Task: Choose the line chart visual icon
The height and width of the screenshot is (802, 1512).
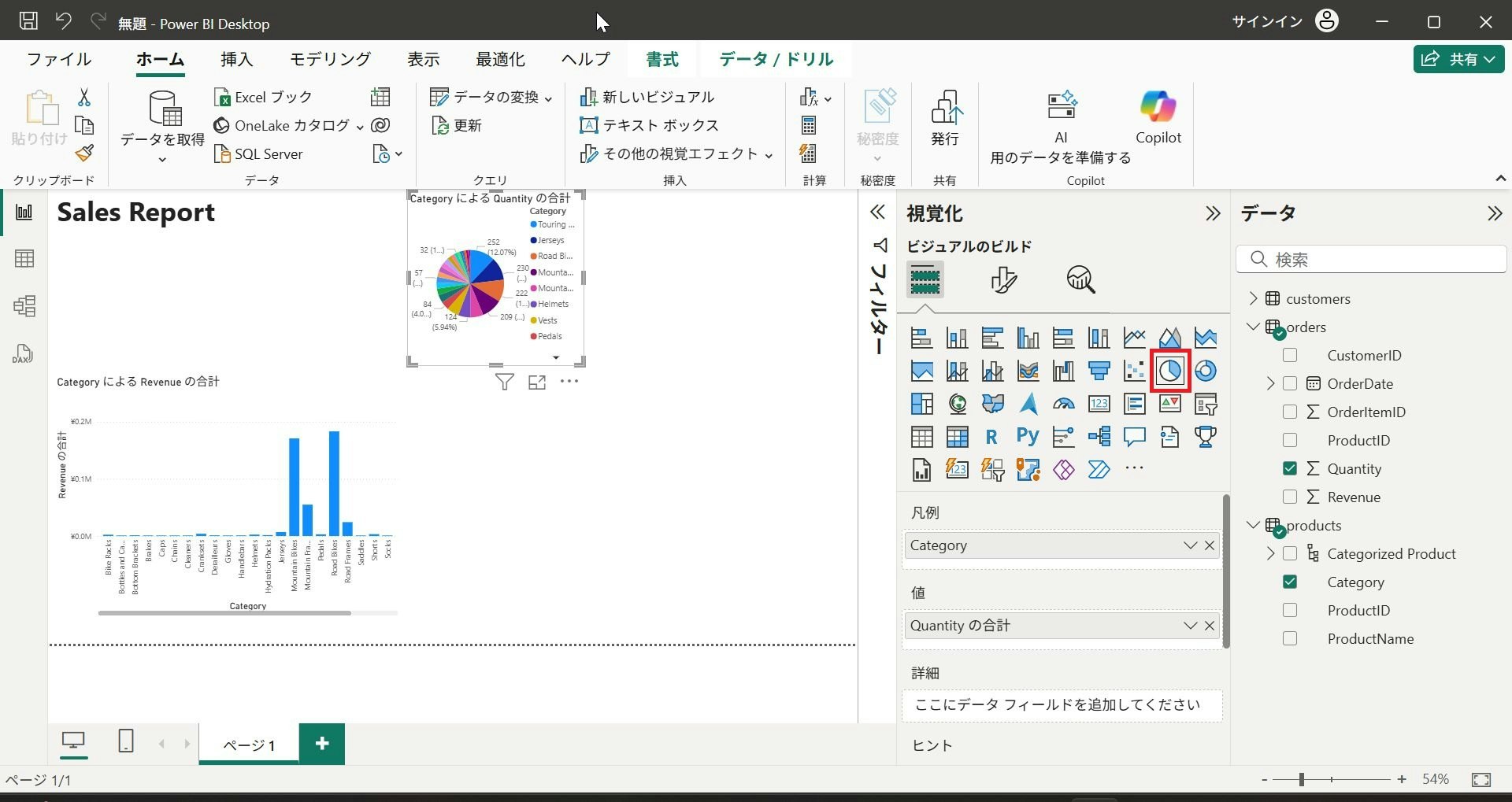Action: tap(1135, 338)
